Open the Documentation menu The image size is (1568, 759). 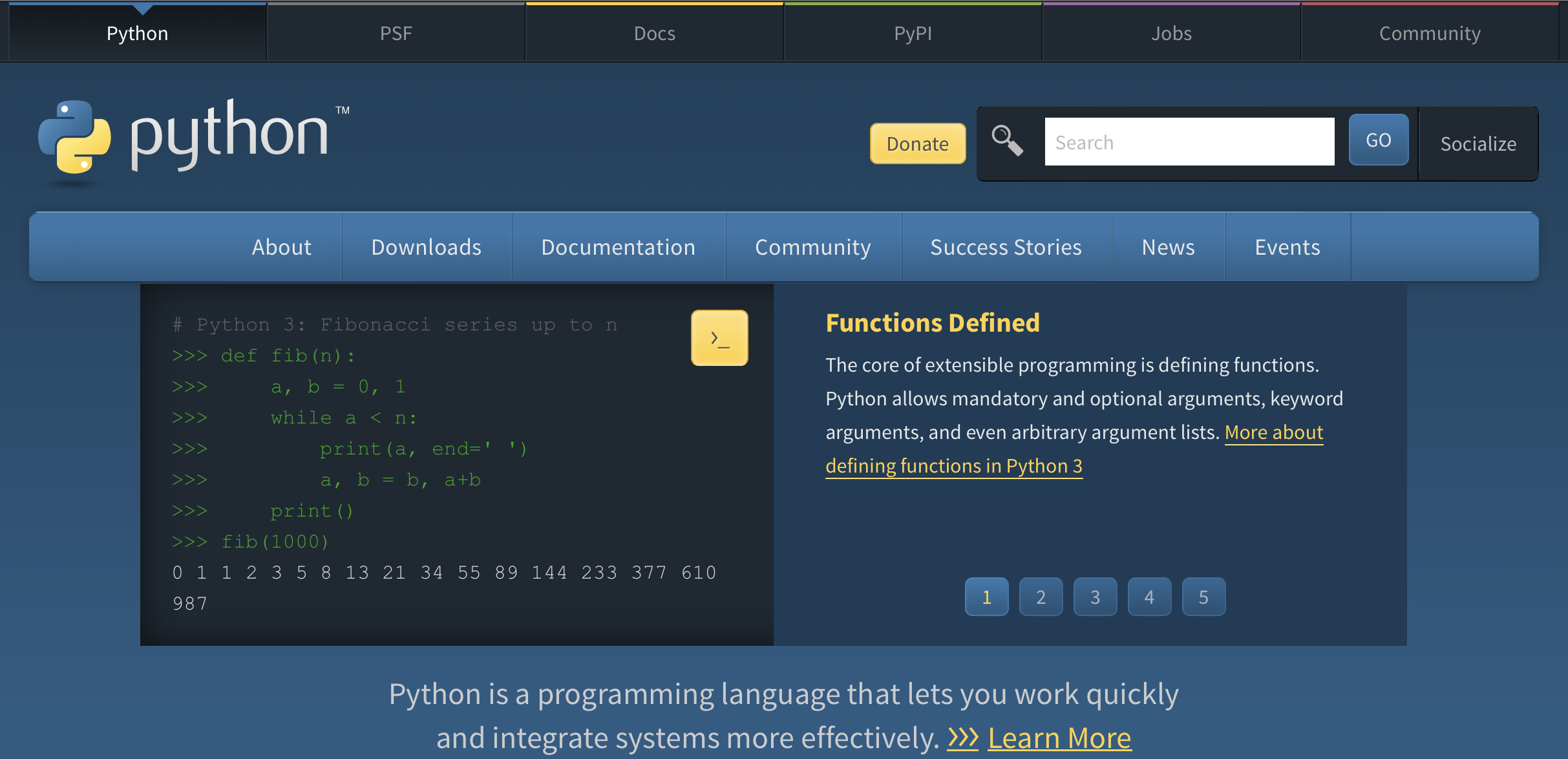point(619,247)
